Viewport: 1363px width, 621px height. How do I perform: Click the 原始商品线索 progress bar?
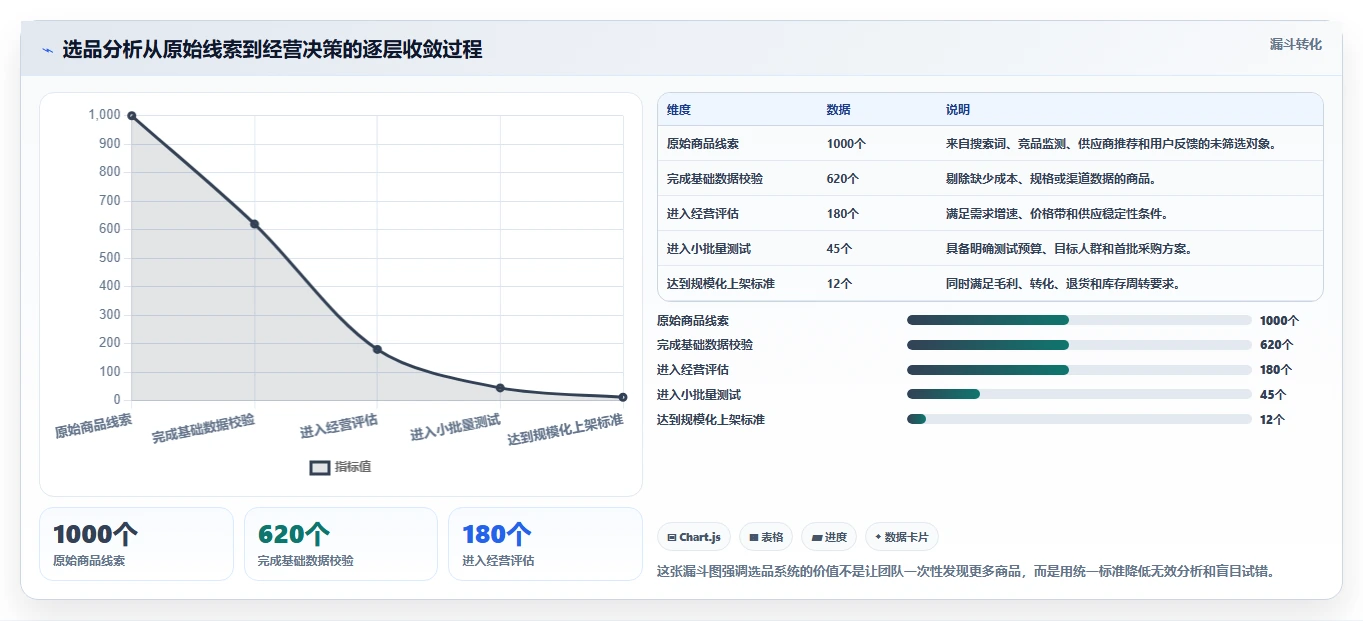(1079, 320)
